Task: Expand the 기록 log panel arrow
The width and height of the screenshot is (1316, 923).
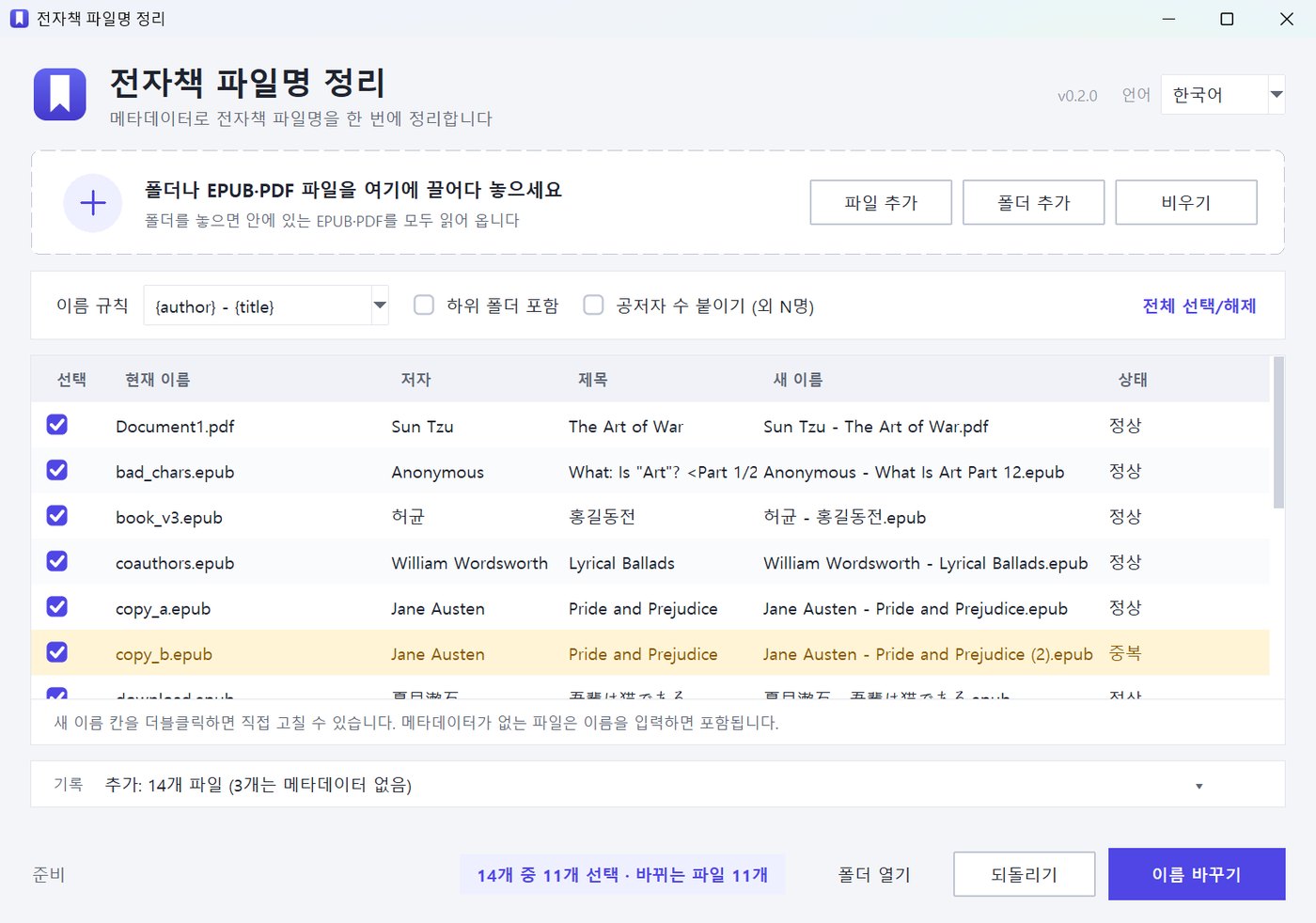Action: [x=1199, y=786]
